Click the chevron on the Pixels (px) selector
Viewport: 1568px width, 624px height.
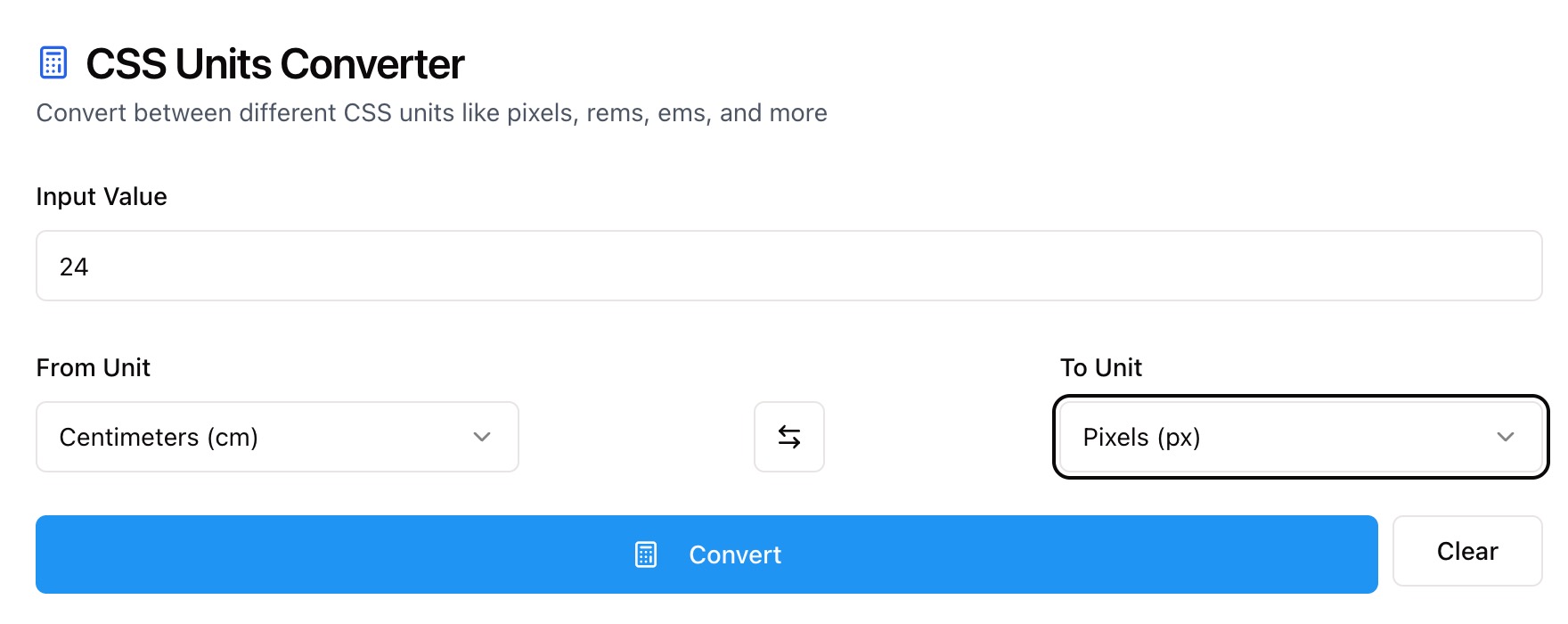click(1506, 437)
